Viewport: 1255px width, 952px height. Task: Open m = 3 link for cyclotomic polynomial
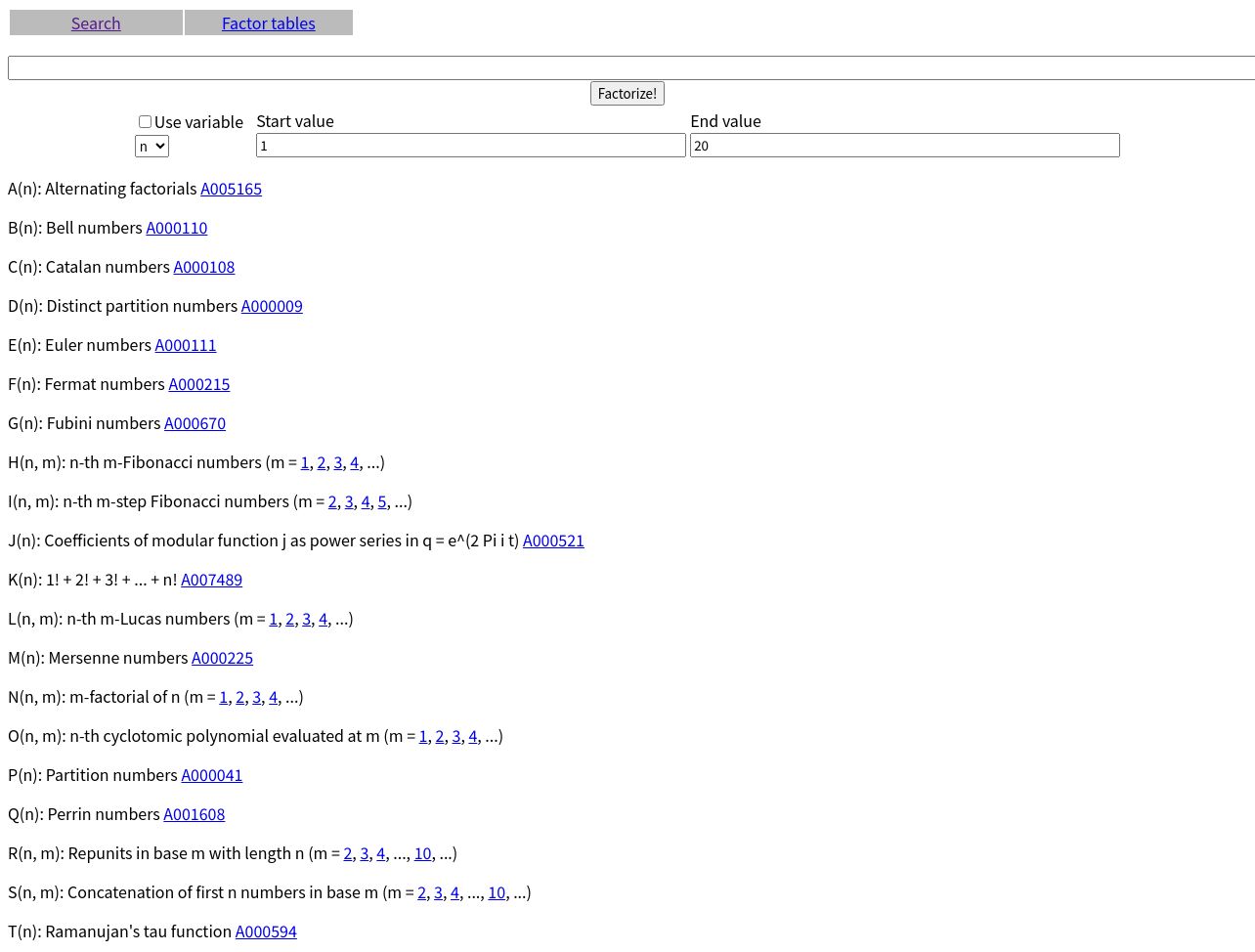coord(456,736)
